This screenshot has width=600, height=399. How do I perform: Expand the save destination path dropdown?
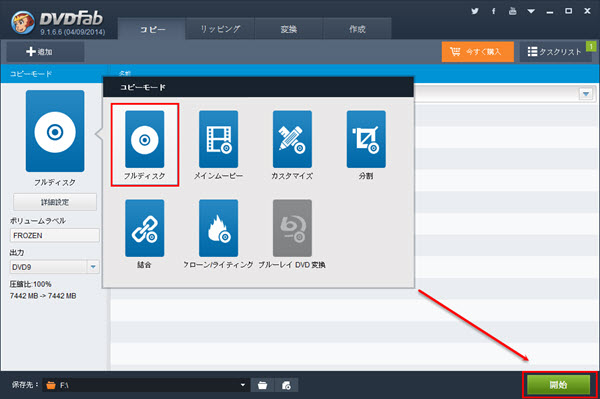(x=243, y=385)
